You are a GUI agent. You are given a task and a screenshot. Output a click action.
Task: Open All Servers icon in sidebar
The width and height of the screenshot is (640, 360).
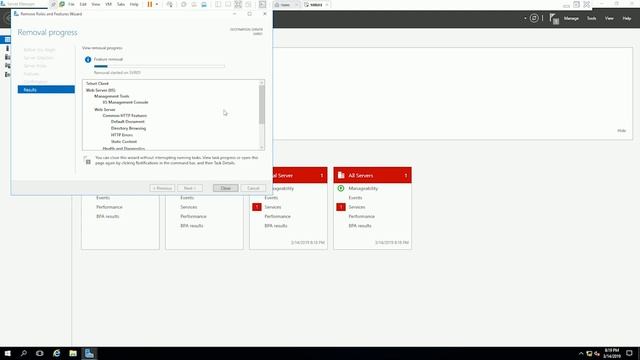click(7, 57)
